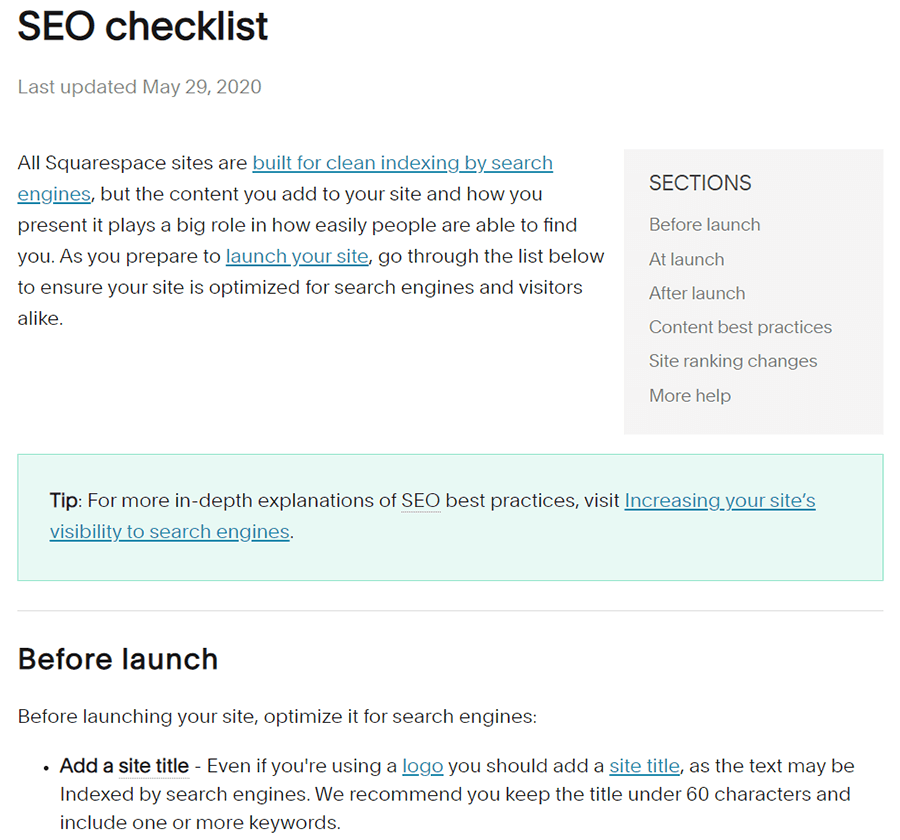The image size is (900, 840).
Task: Open More help section link
Action: tap(690, 396)
